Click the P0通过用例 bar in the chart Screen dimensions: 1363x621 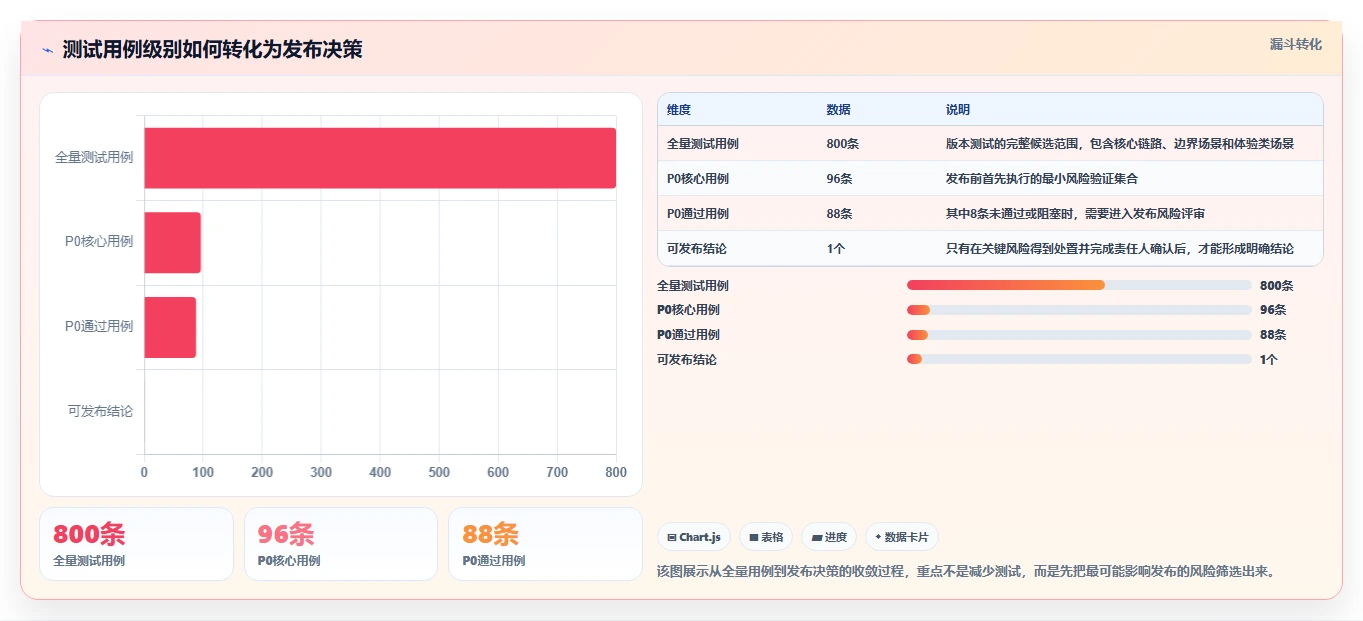(170, 327)
